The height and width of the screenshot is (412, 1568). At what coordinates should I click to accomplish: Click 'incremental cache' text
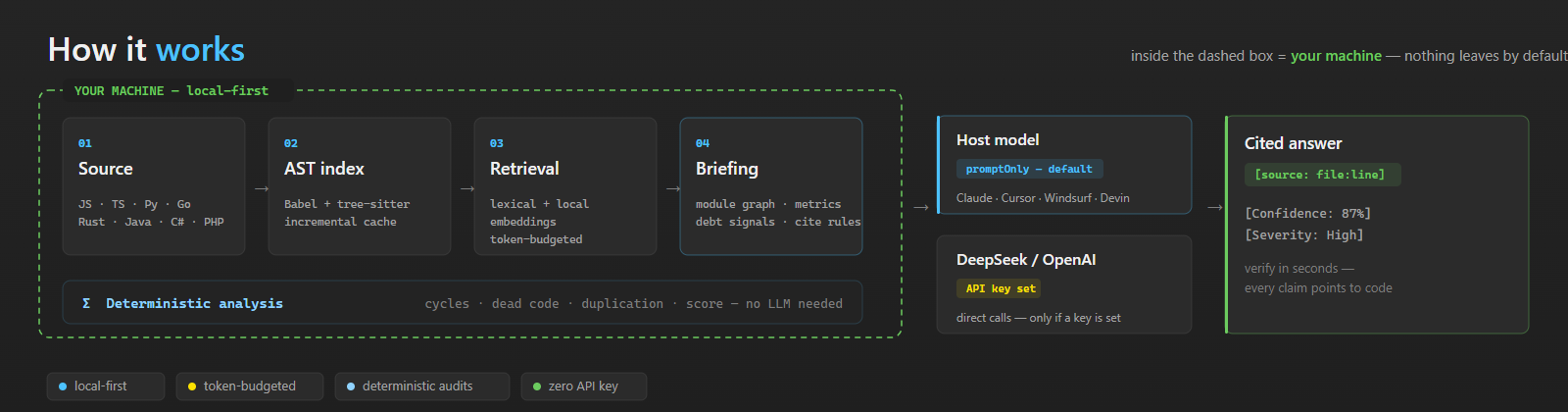pyautogui.click(x=340, y=222)
